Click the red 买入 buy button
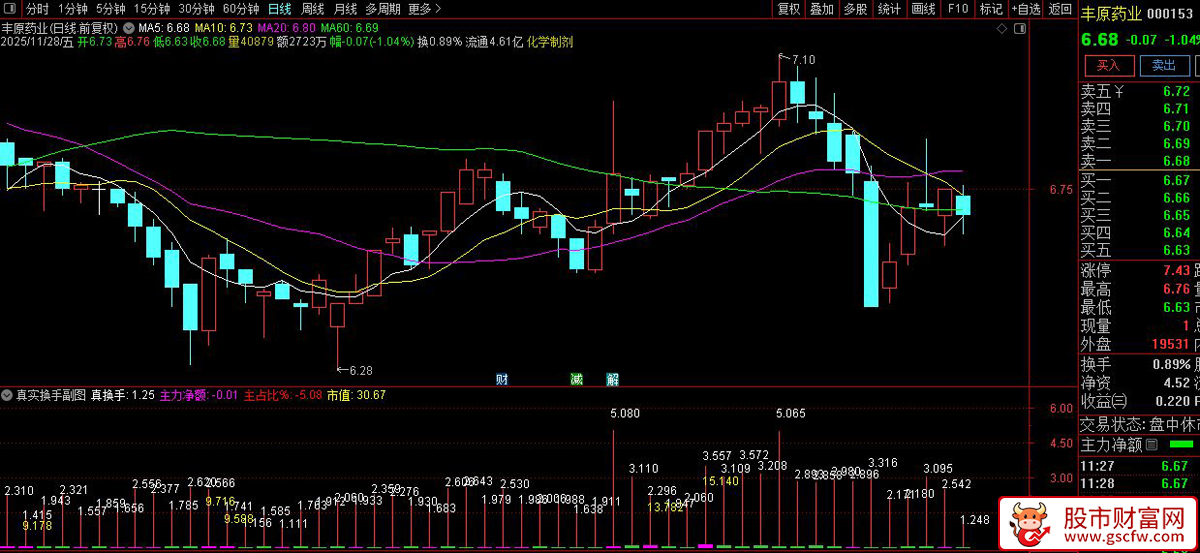This screenshot has height=553, width=1200. tap(1108, 66)
